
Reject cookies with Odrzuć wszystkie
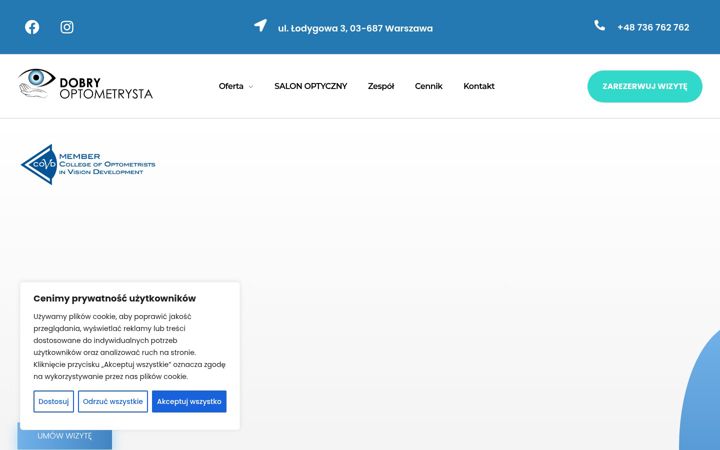point(113,401)
